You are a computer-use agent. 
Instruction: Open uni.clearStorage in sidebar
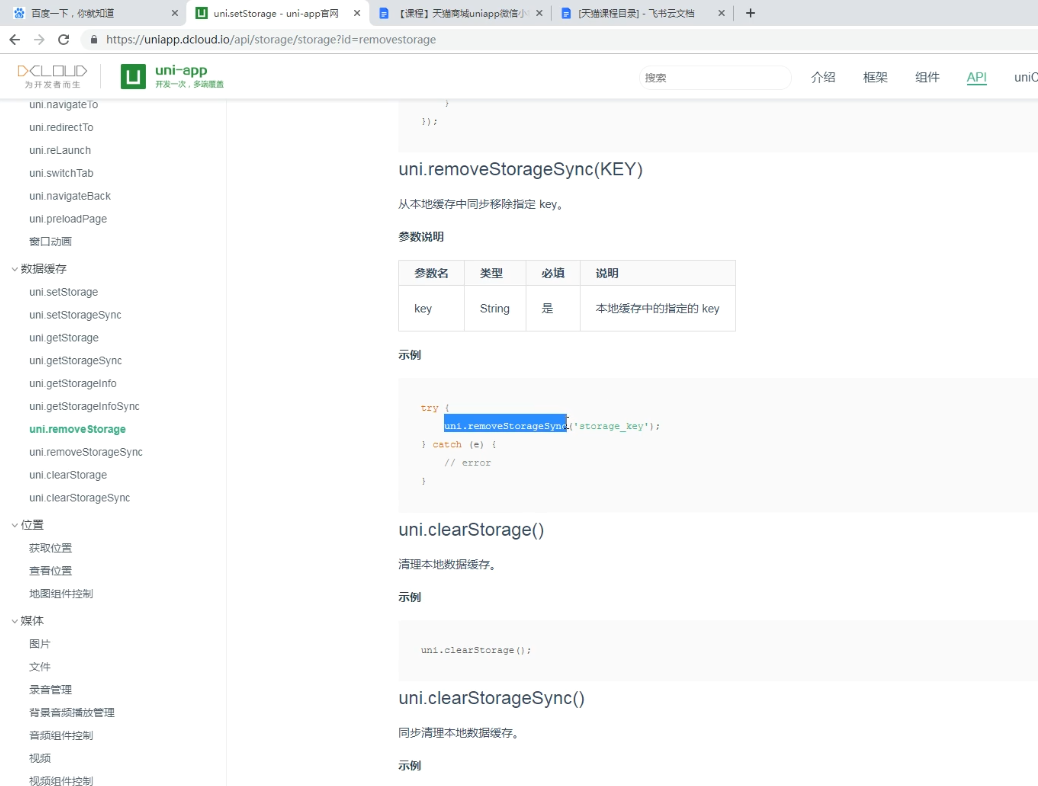click(68, 475)
